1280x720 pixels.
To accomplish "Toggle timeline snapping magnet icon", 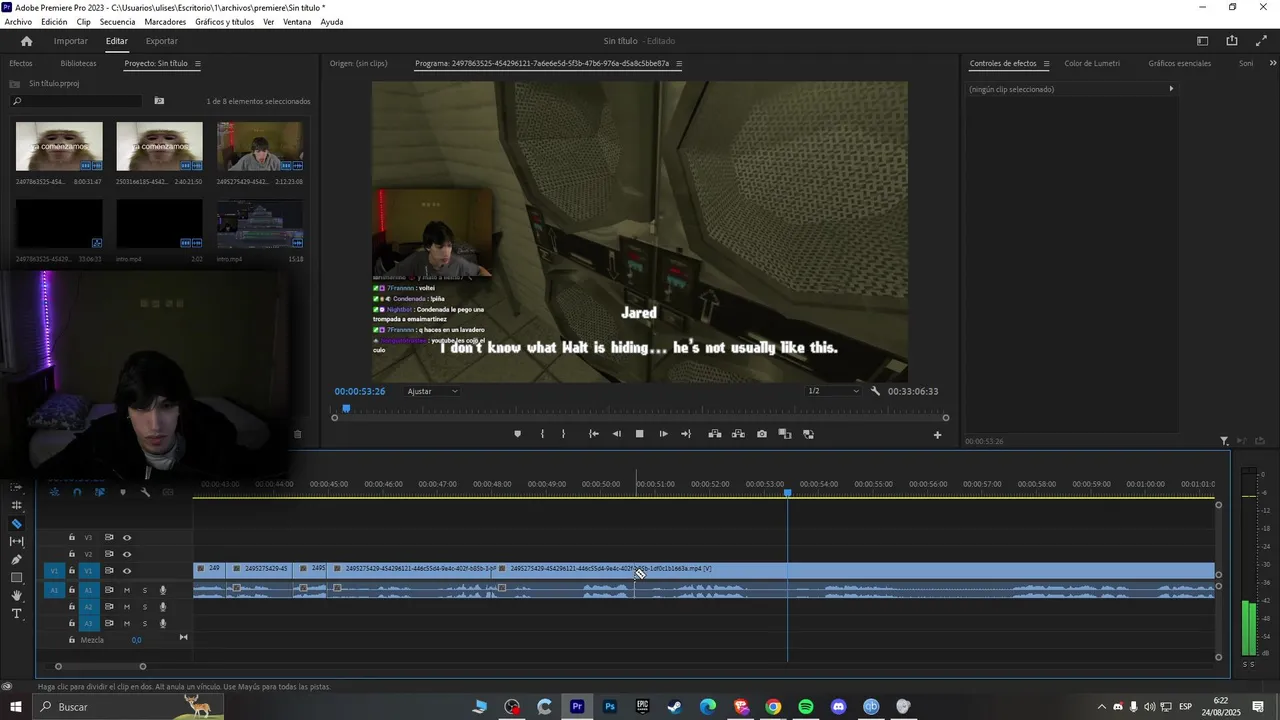I will [77, 492].
